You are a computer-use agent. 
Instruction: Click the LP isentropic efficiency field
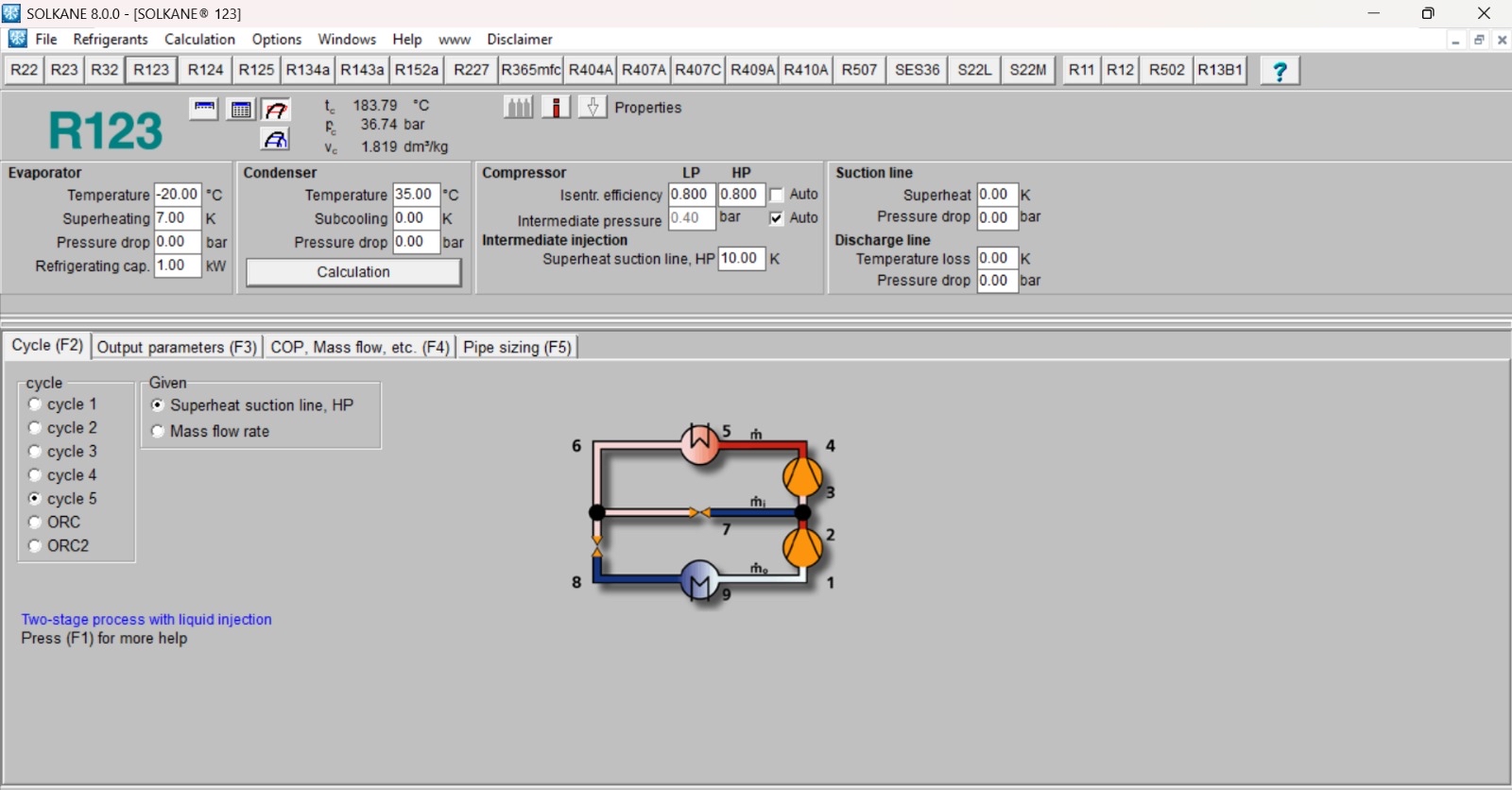tap(692, 195)
